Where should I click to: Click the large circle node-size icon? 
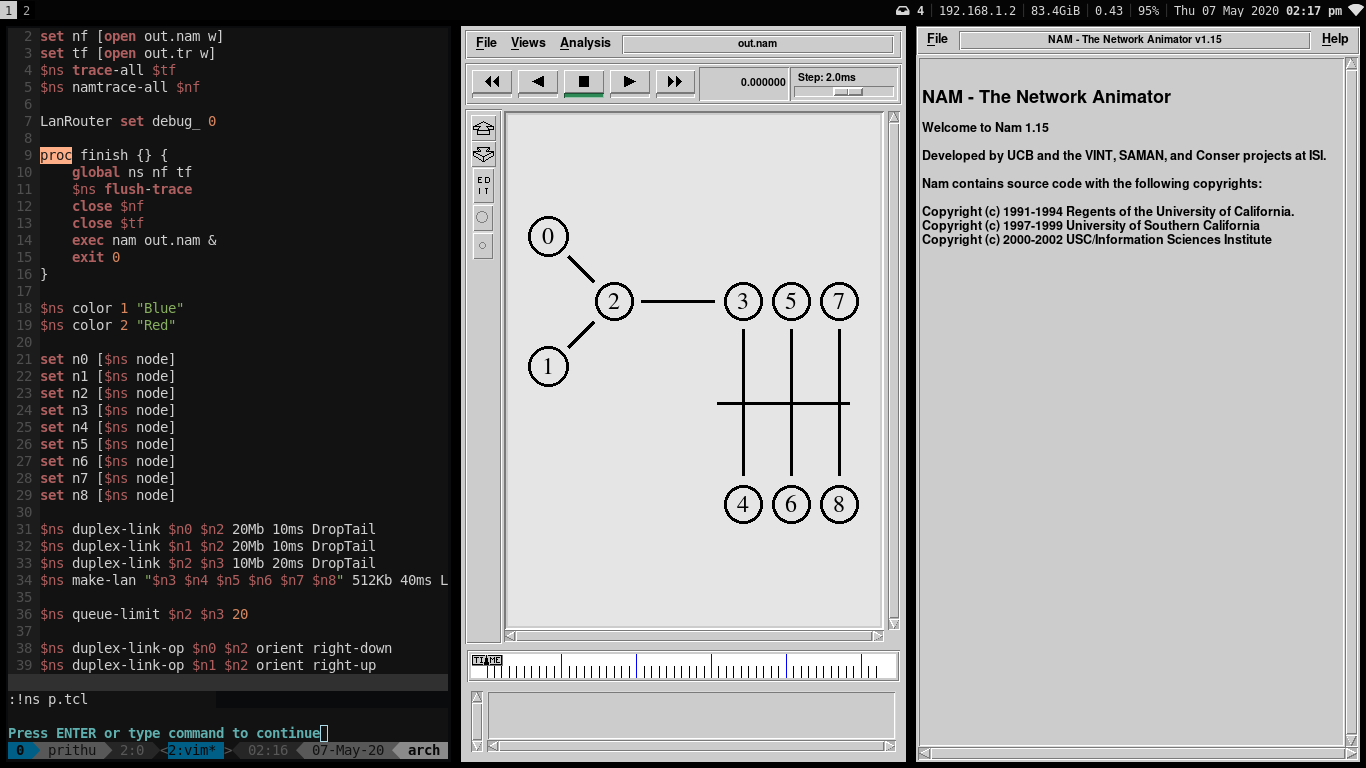[483, 217]
